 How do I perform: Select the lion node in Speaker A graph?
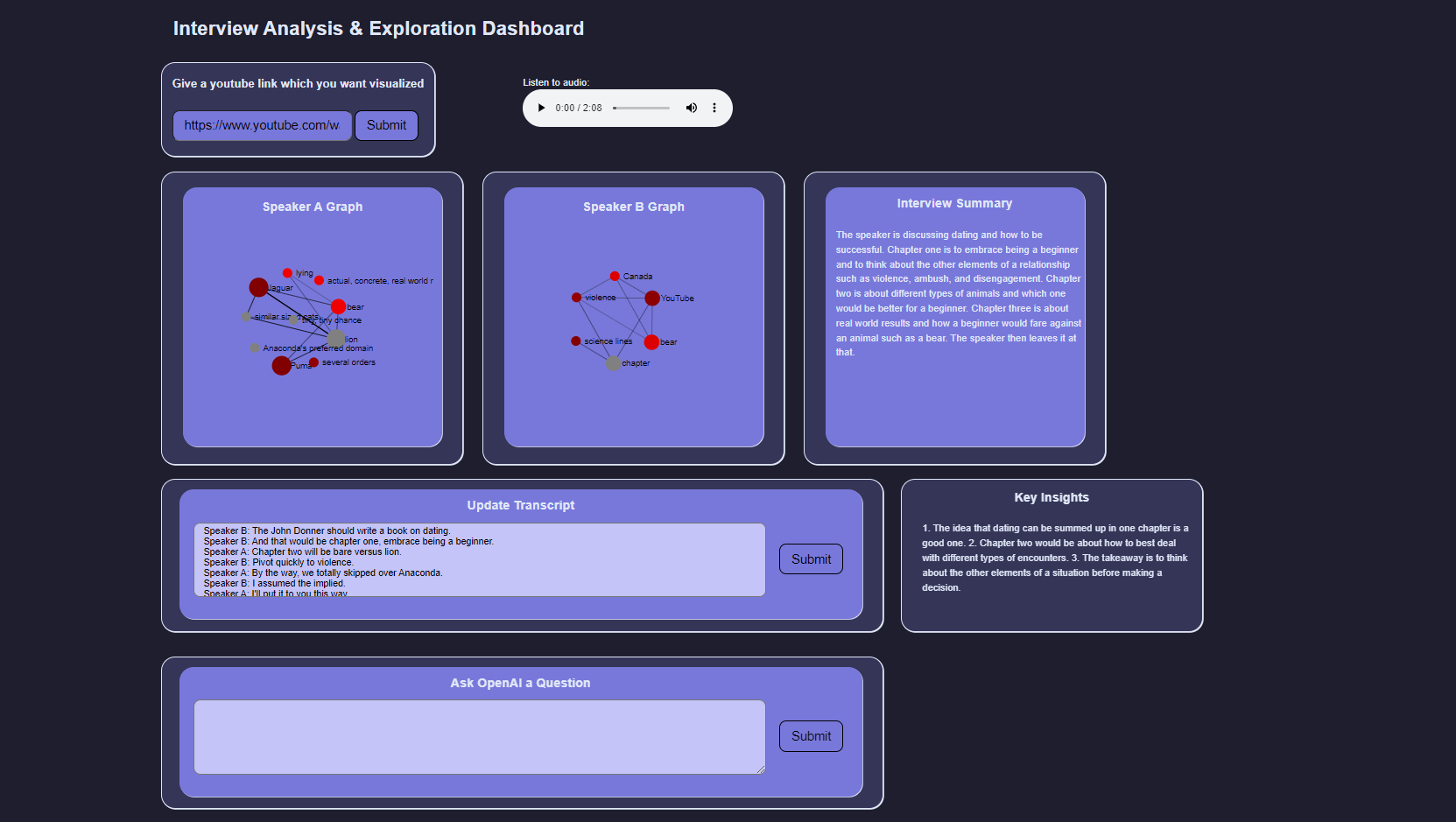coord(336,339)
